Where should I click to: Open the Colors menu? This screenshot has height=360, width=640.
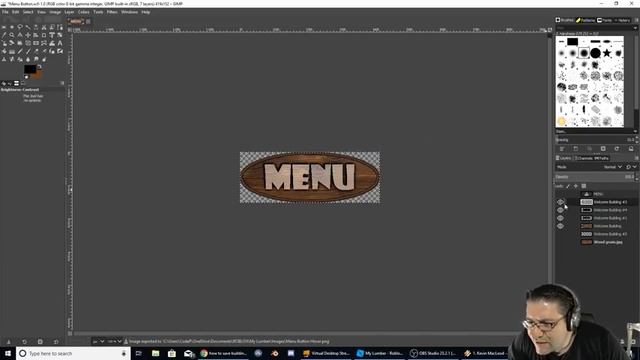(x=84, y=12)
